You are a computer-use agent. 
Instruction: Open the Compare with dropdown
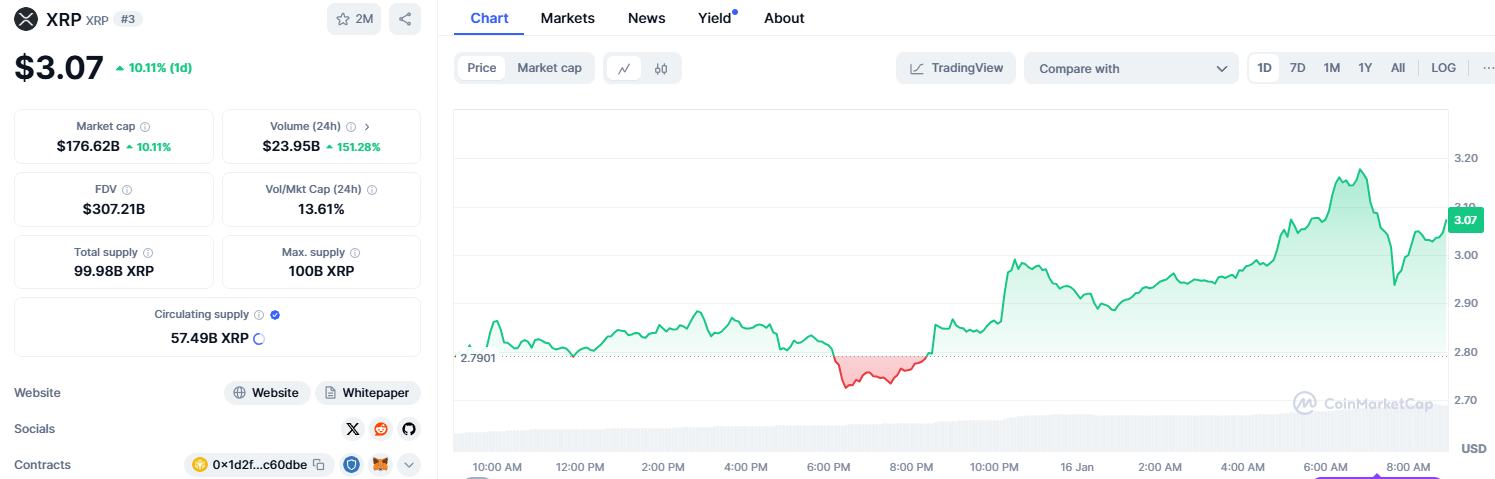(x=1132, y=68)
